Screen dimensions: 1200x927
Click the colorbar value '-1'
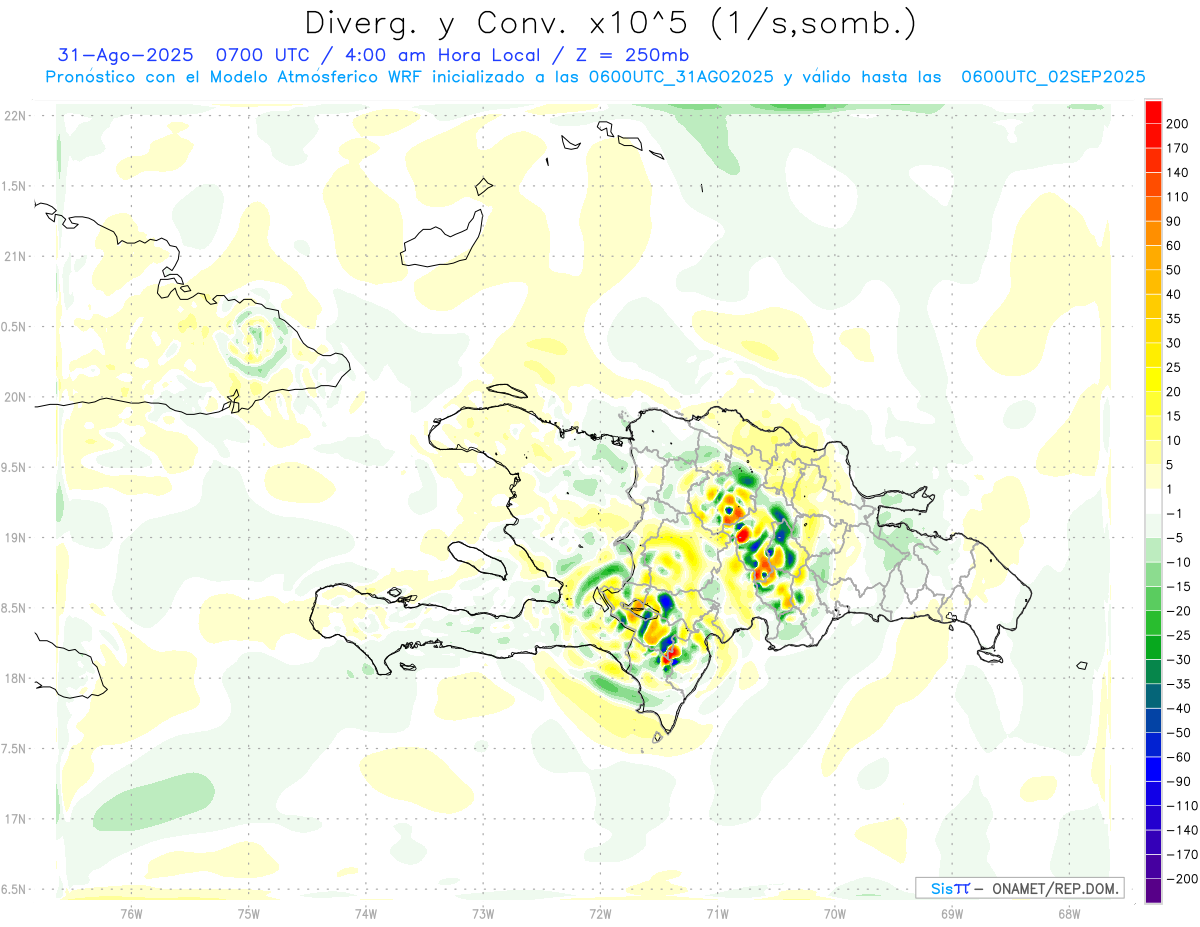[x=1173, y=514]
